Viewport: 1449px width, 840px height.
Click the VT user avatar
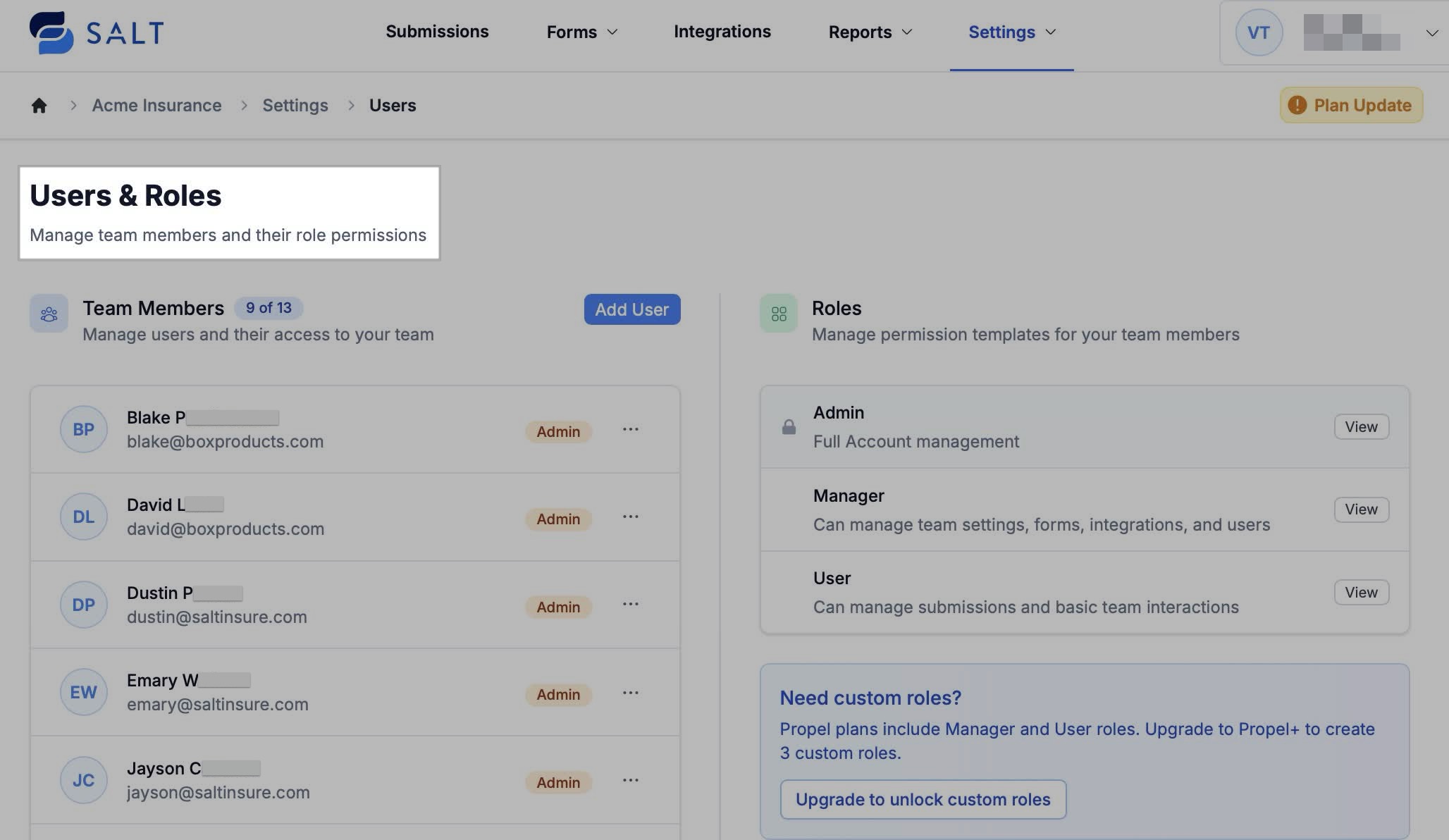coord(1258,32)
